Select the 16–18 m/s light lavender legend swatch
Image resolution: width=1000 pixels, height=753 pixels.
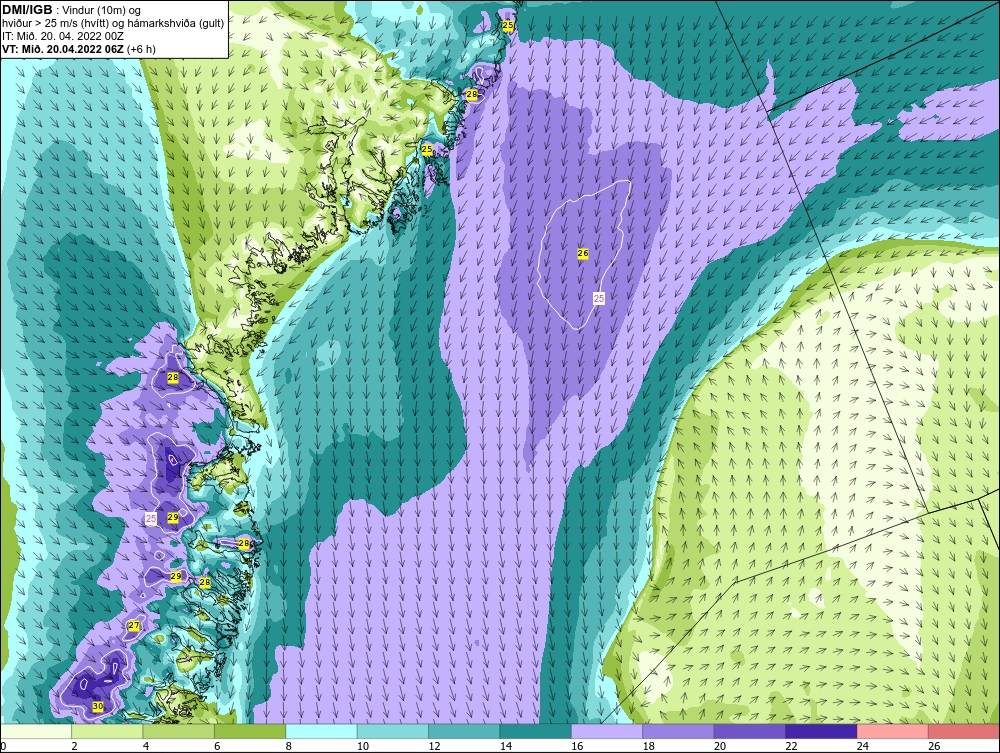coord(607,731)
